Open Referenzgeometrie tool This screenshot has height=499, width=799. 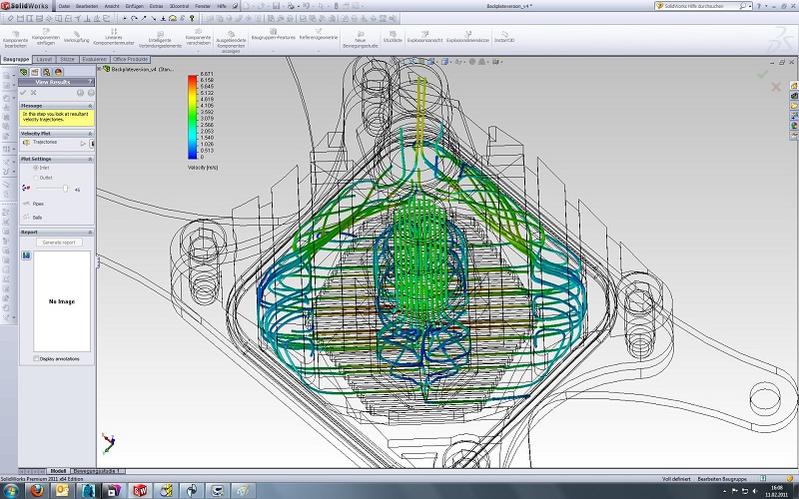[x=318, y=35]
